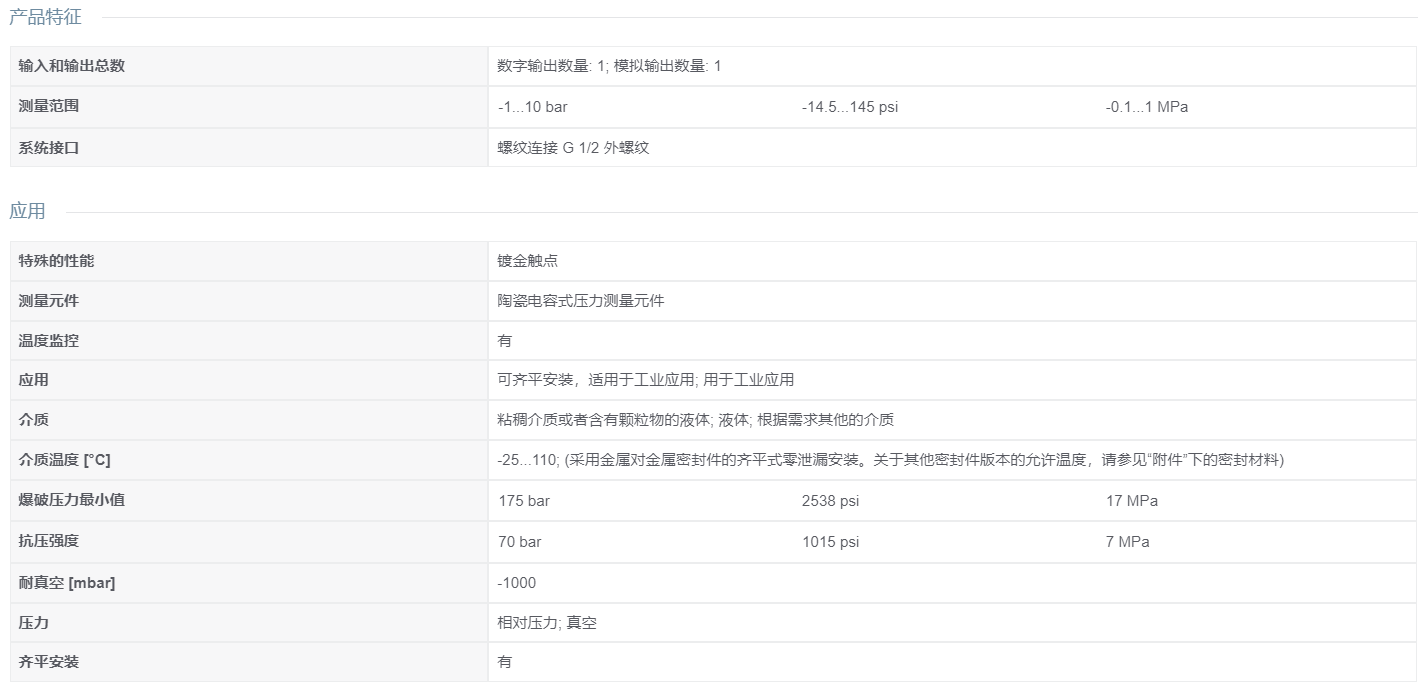
Task: Click the 2538 psi burst pressure value
Action: (830, 501)
